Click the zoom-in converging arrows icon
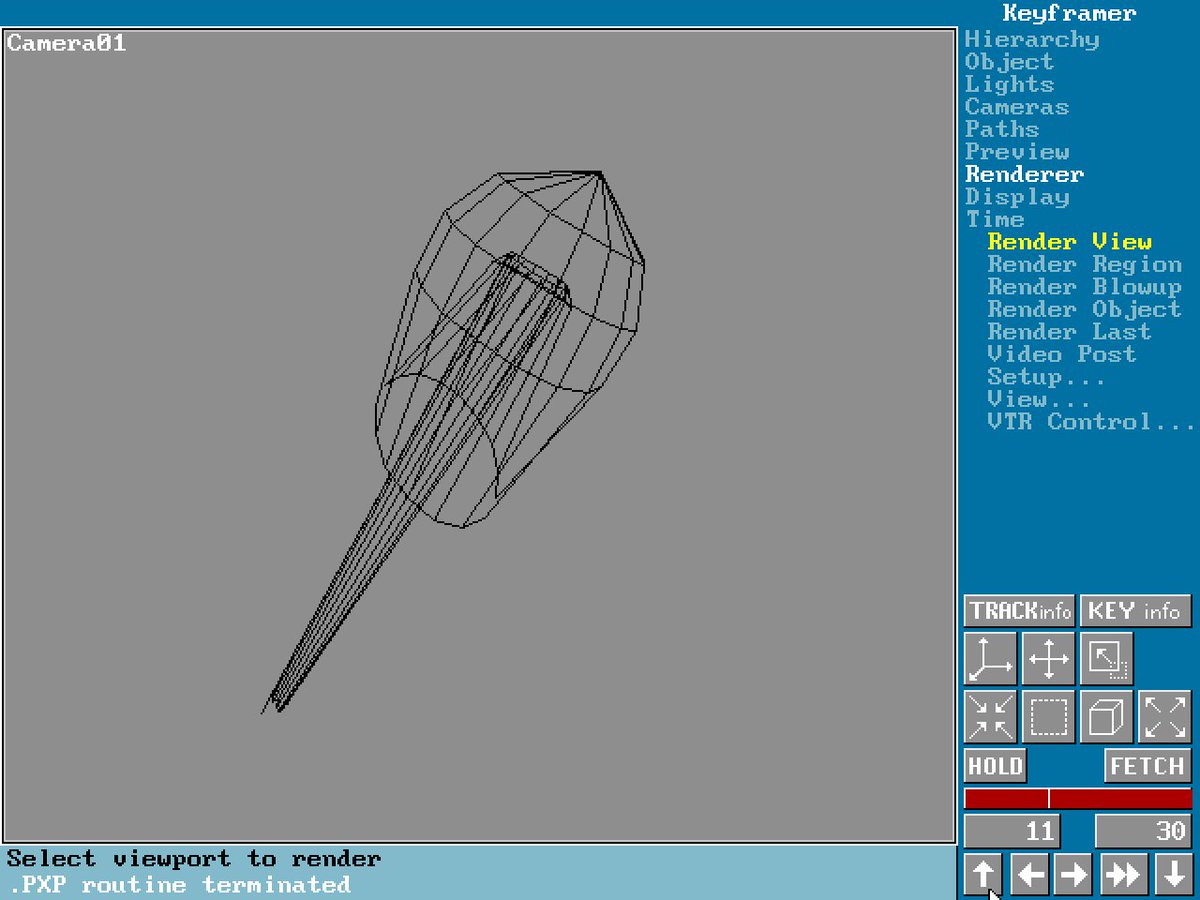1200x900 pixels. click(990, 716)
